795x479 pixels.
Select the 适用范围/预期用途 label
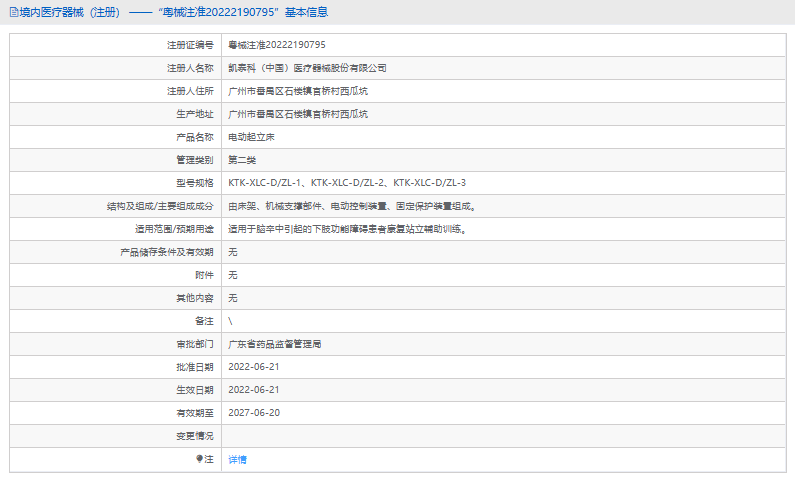[174, 229]
